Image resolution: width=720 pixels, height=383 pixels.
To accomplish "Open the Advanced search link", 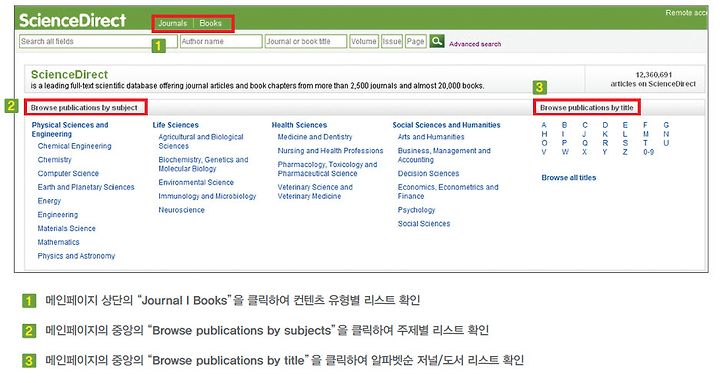I will click(475, 44).
